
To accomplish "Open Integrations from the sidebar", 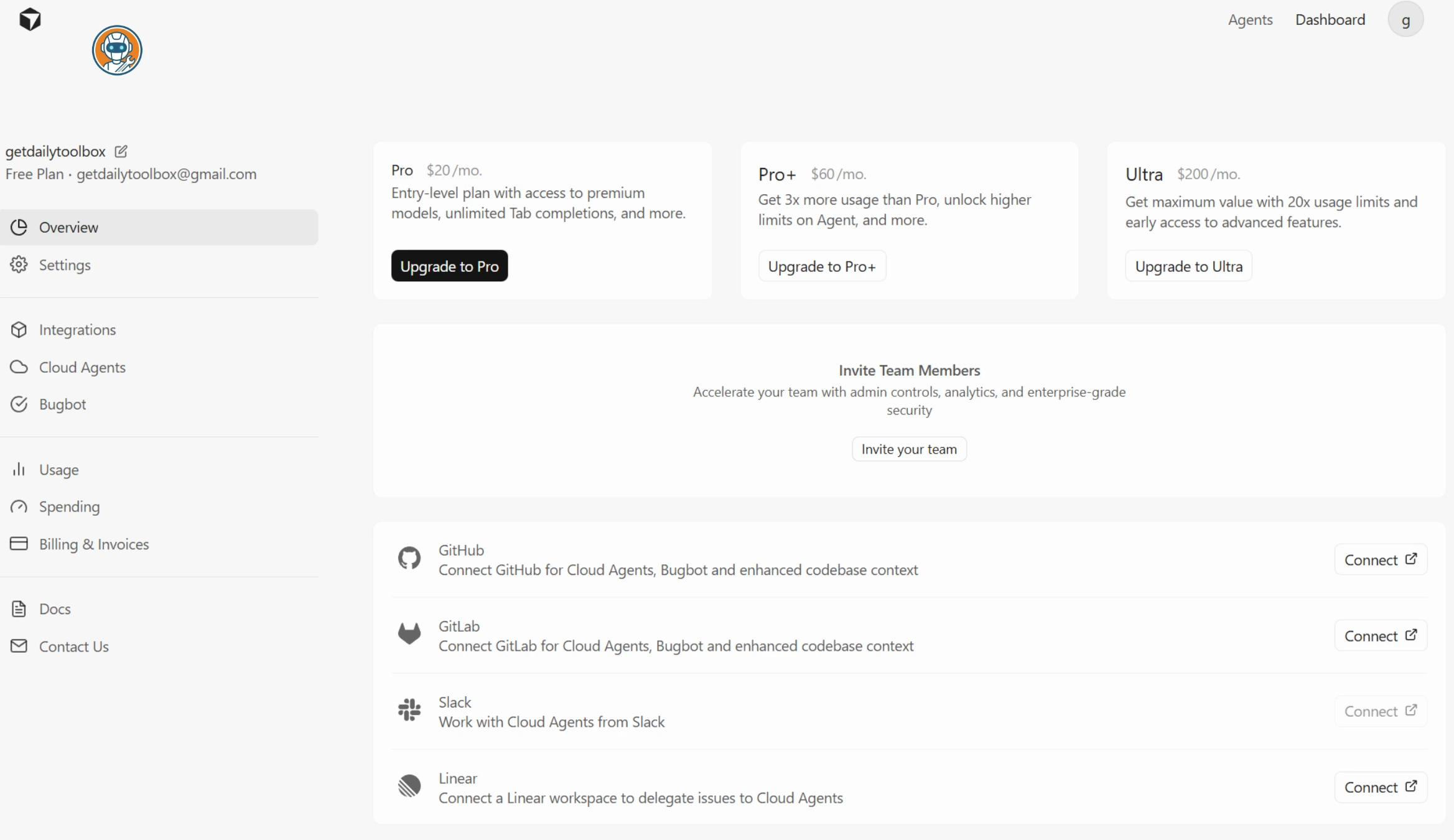I will coord(77,330).
